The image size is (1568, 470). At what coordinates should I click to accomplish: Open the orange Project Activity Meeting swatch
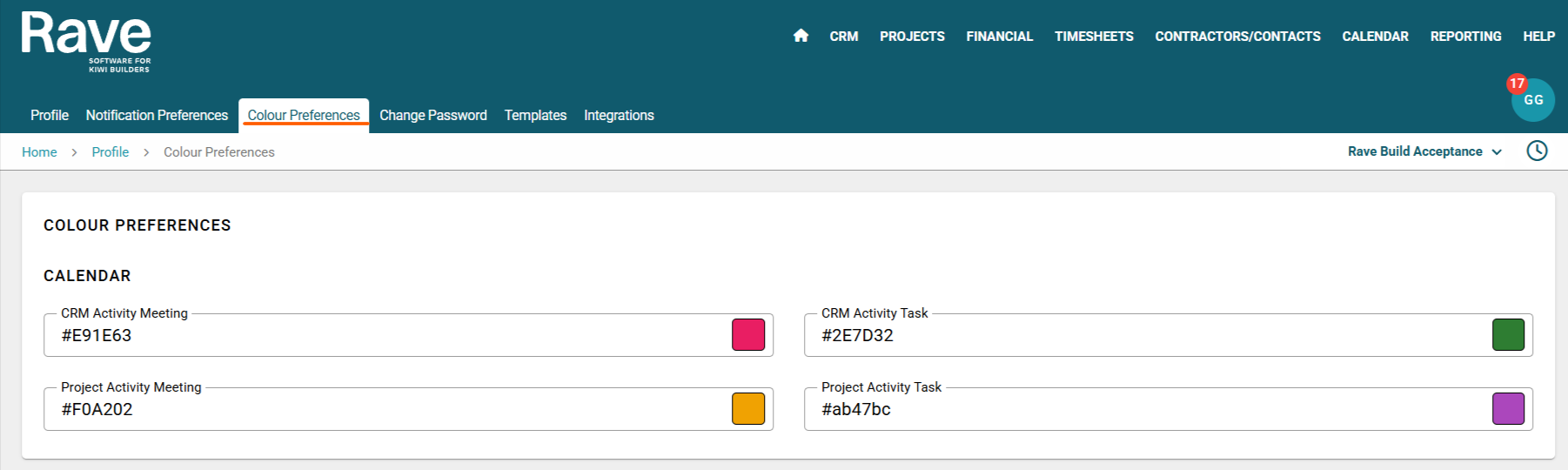coord(747,409)
